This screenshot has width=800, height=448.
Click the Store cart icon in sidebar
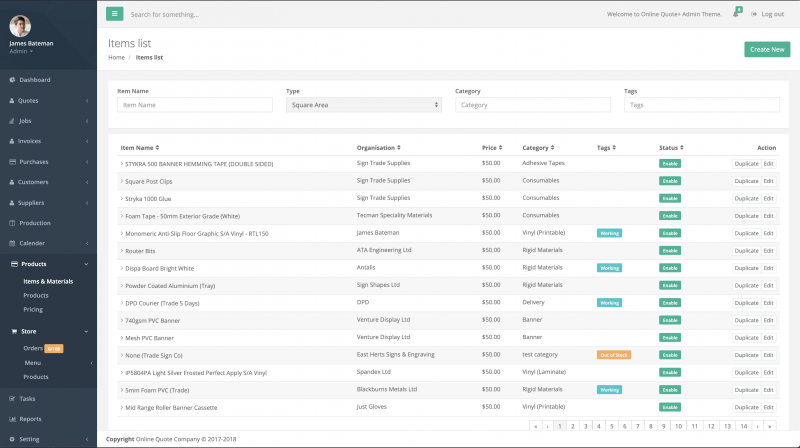[14, 331]
